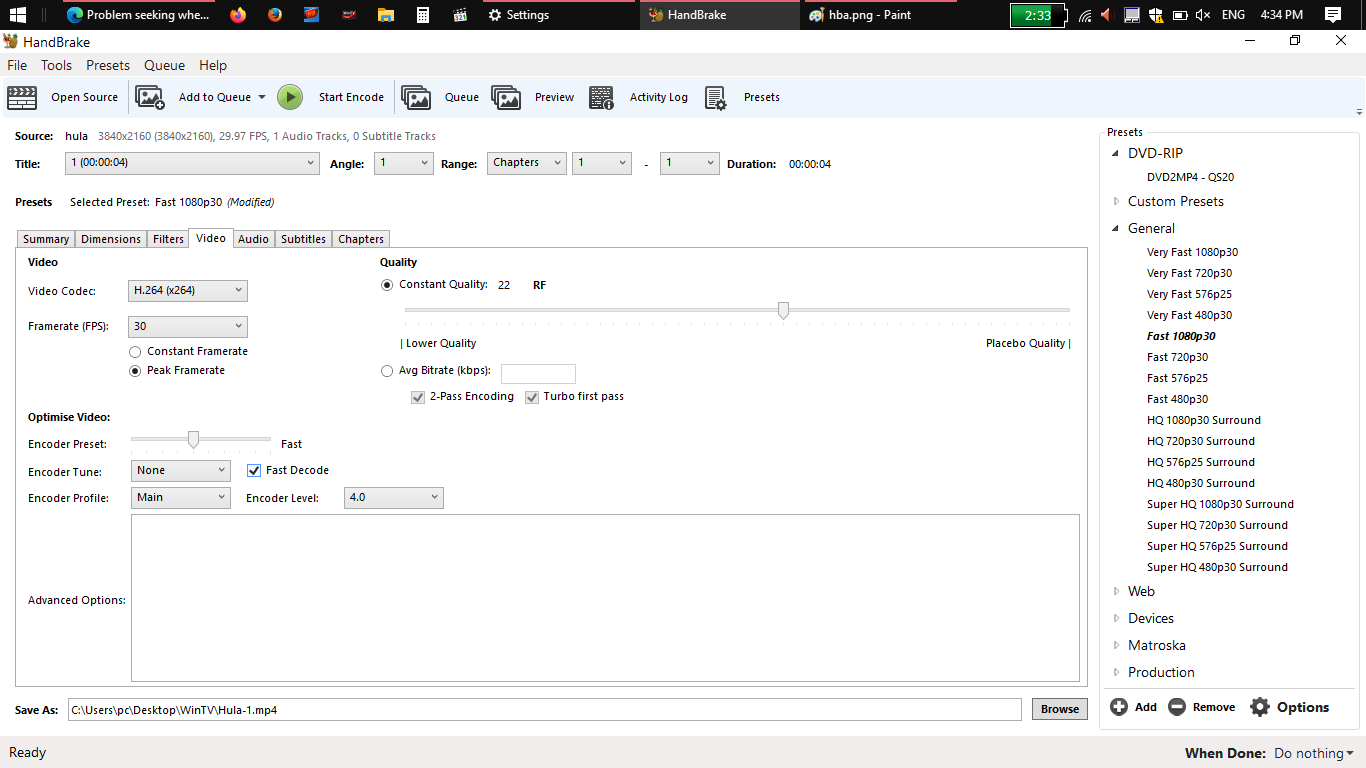Expand the Production preset group
This screenshot has height=768, width=1366.
tap(1117, 673)
